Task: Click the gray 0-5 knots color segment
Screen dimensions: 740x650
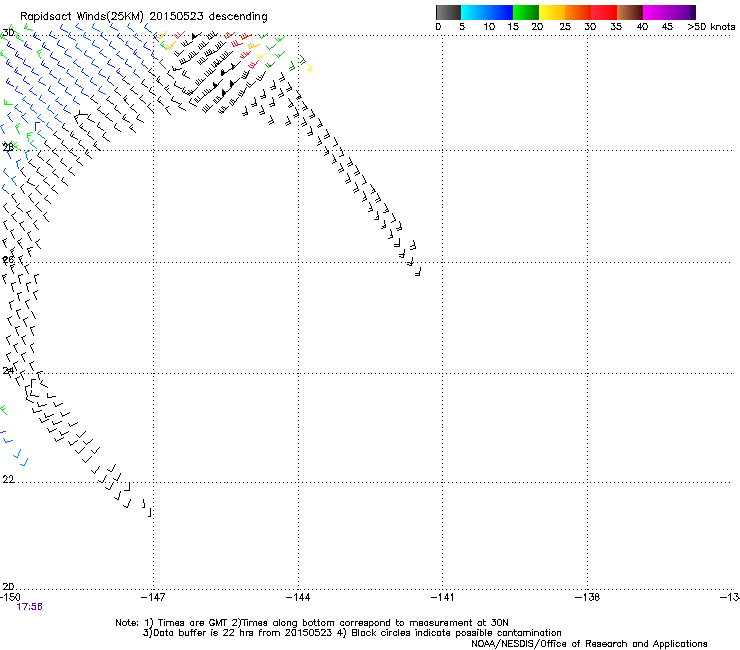Action: (x=448, y=12)
